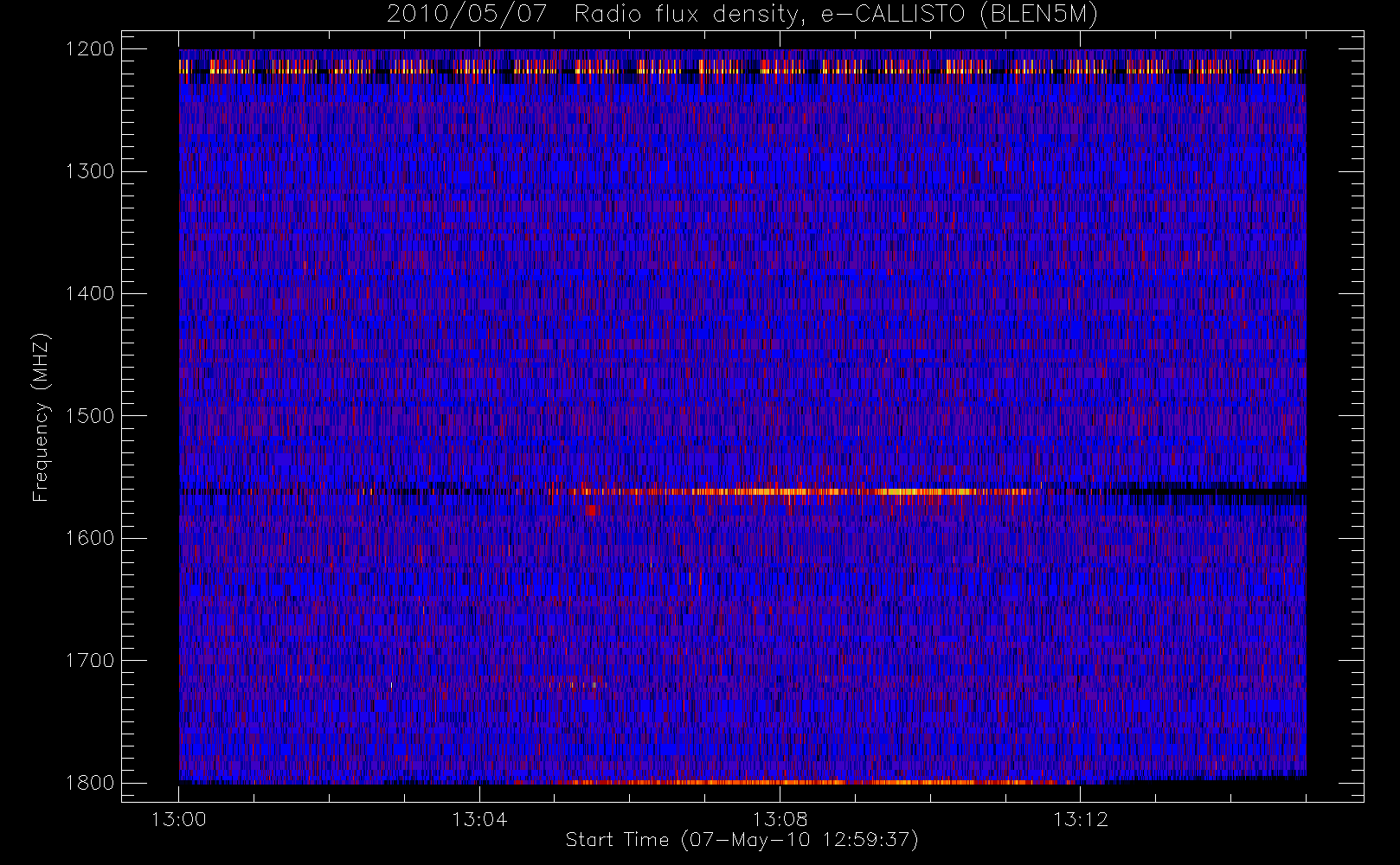Click the 13:12 time tick label
The height and width of the screenshot is (865, 1400).
point(1080,819)
